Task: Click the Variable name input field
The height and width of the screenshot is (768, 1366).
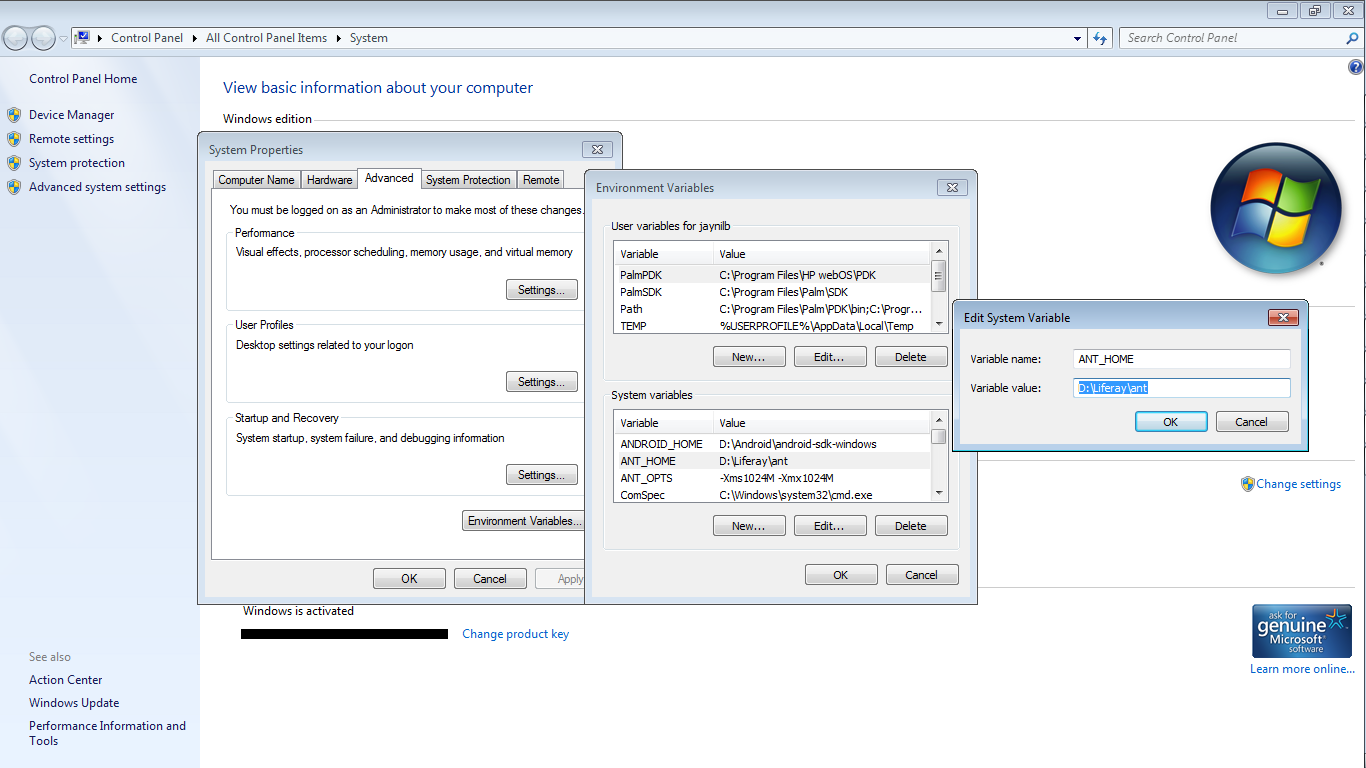Action: click(1182, 359)
